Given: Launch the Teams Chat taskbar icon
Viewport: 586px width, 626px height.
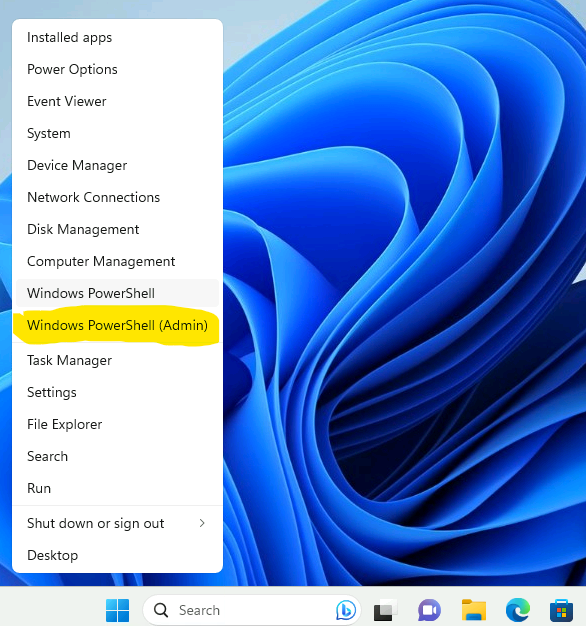Looking at the screenshot, I should click(x=429, y=610).
